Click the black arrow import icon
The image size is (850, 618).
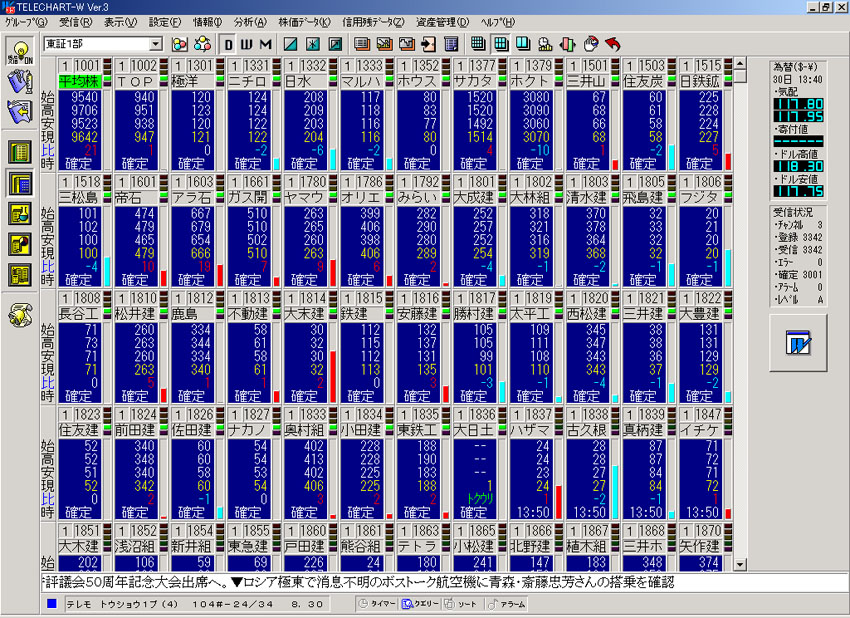click(x=429, y=44)
